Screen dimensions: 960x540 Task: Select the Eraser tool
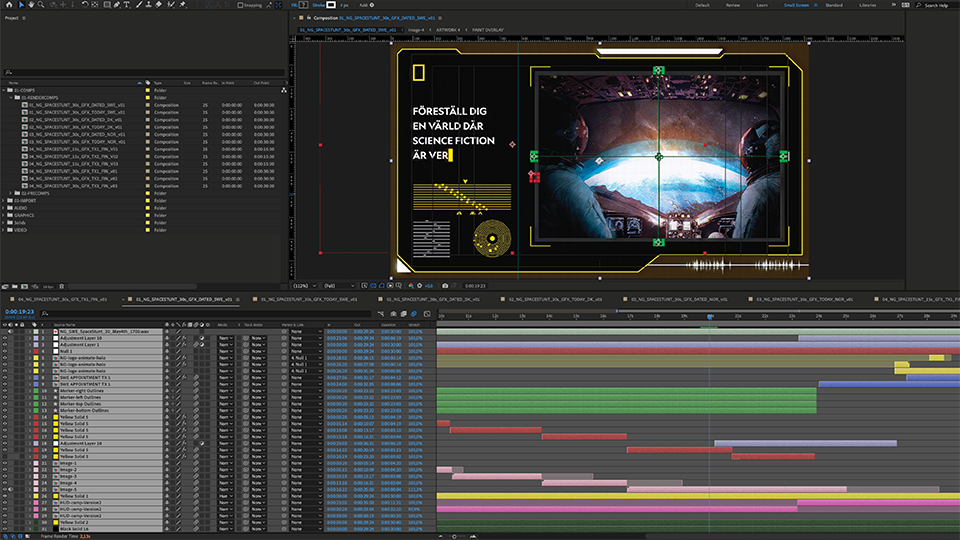pyautogui.click(x=159, y=5)
